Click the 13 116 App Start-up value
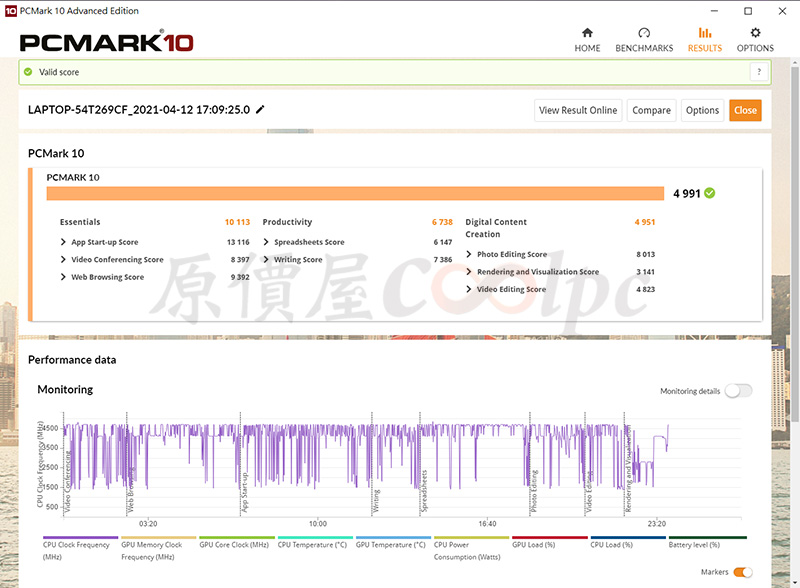This screenshot has height=588, width=800. [x=238, y=242]
